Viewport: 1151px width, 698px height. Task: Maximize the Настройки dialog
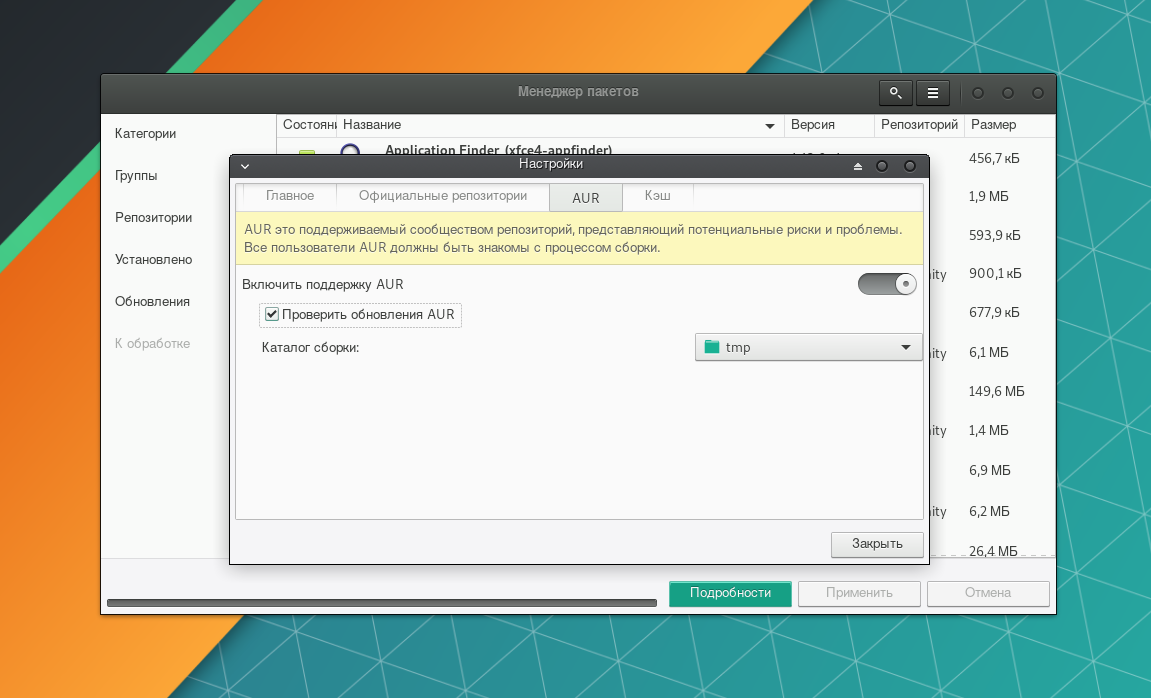pos(882,167)
